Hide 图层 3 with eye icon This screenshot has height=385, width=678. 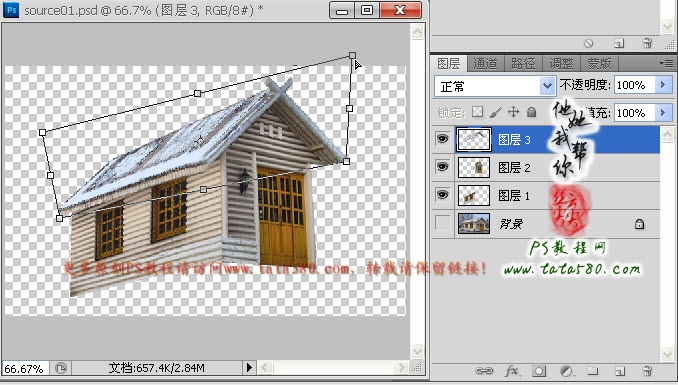[442, 139]
